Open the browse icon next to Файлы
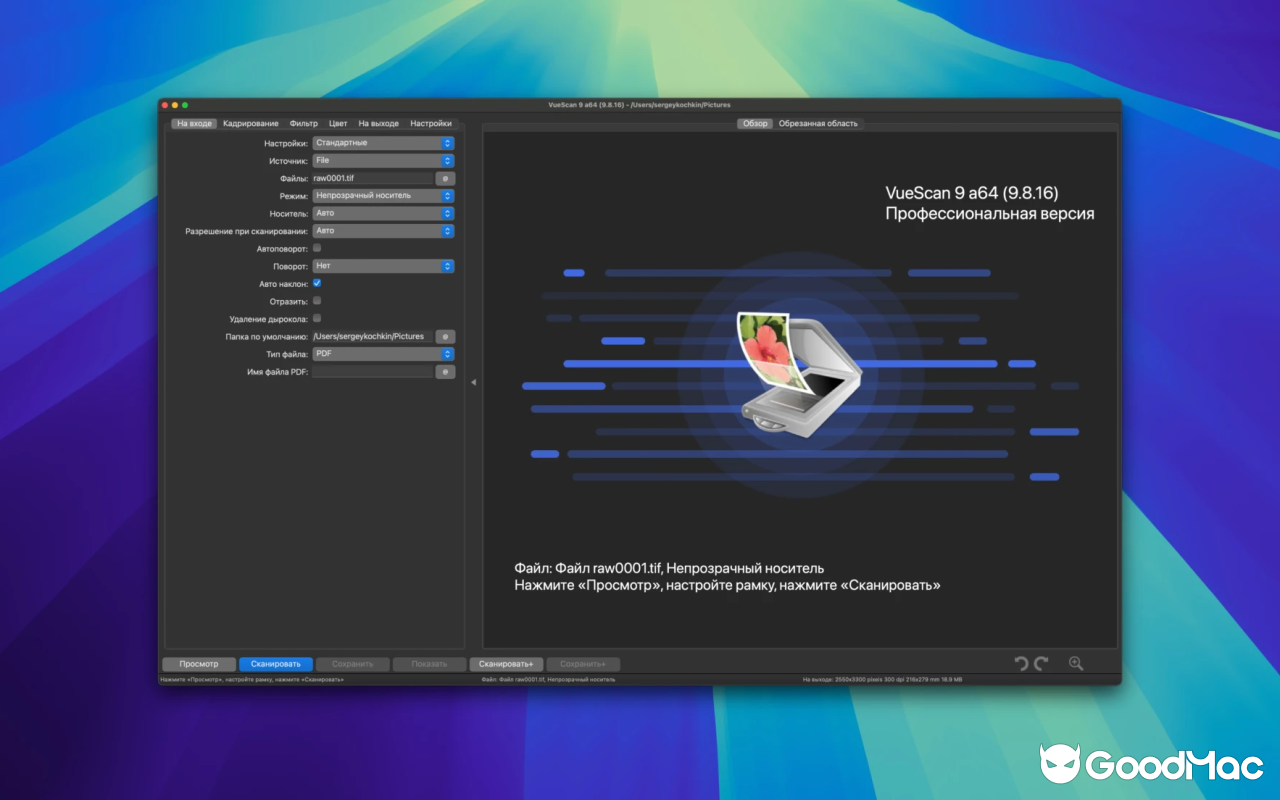This screenshot has height=800, width=1280. (x=446, y=178)
